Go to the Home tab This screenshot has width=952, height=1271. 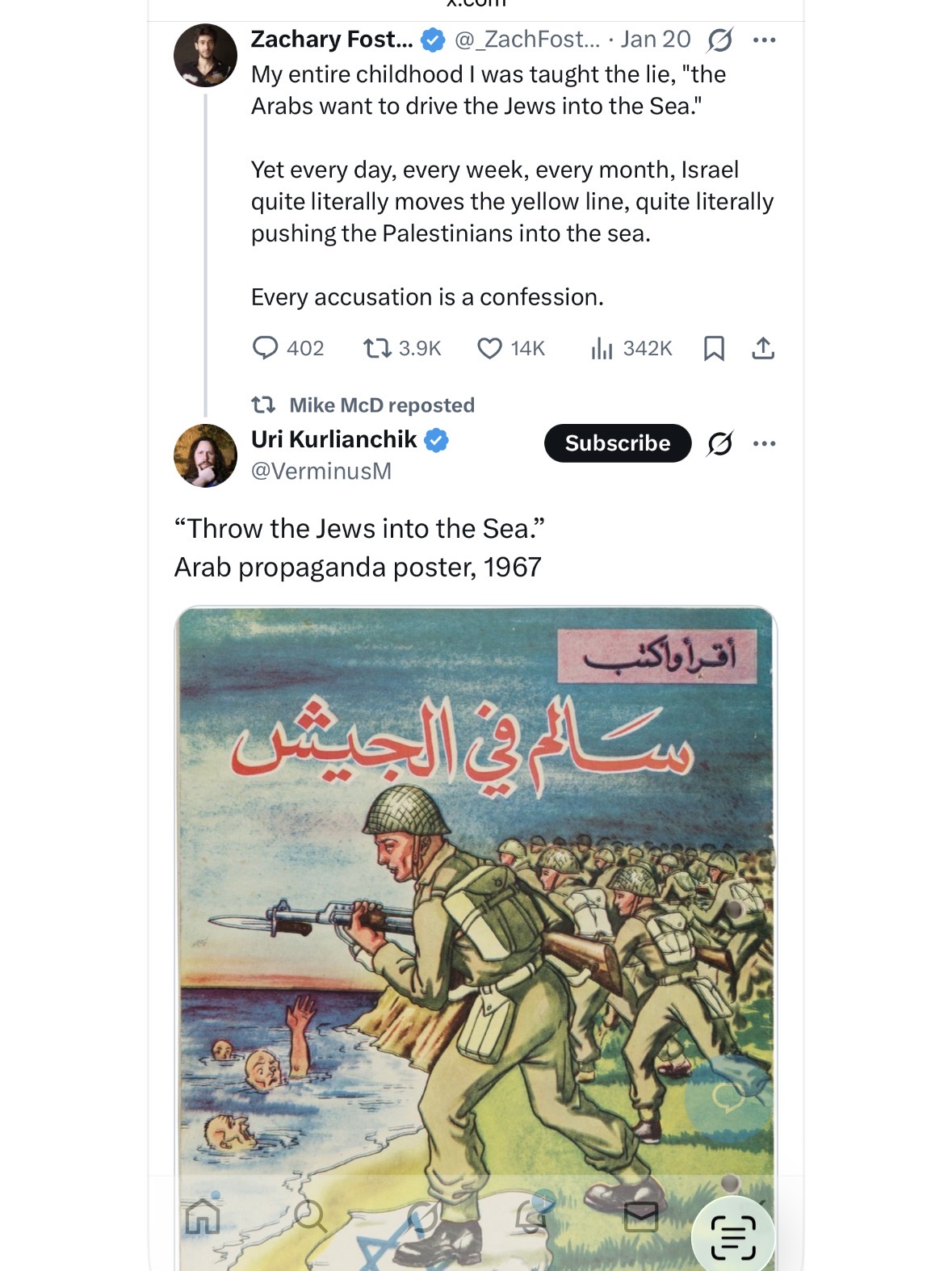pyautogui.click(x=203, y=1215)
